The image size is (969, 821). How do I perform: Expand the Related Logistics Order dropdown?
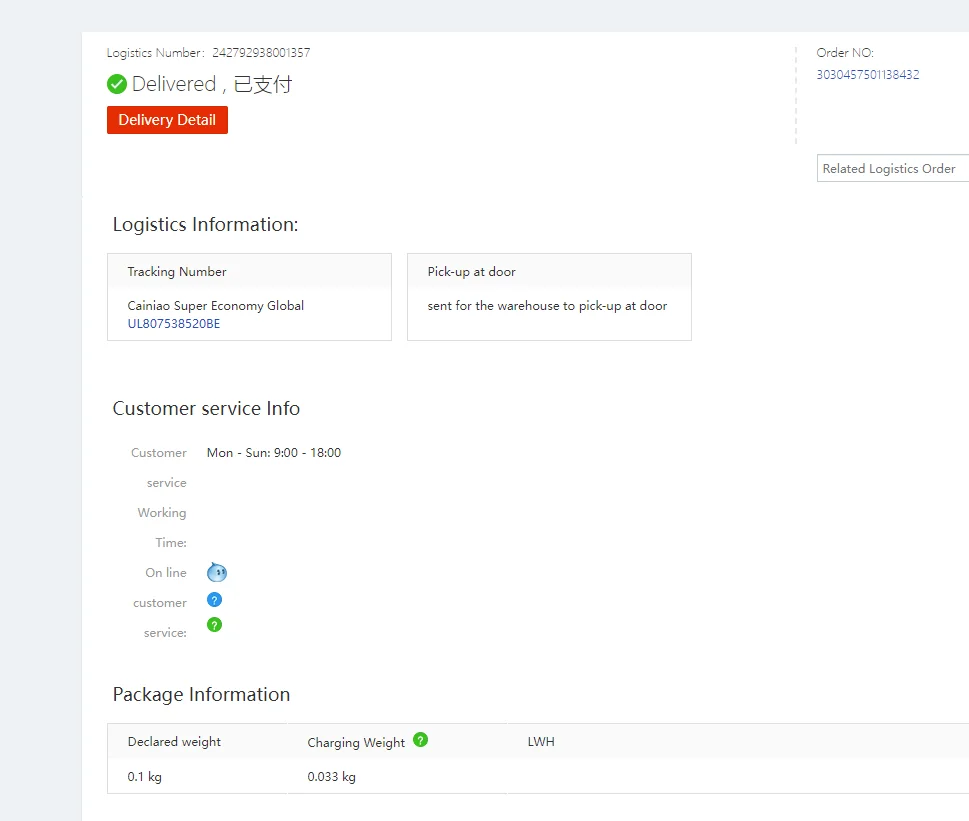pos(892,169)
